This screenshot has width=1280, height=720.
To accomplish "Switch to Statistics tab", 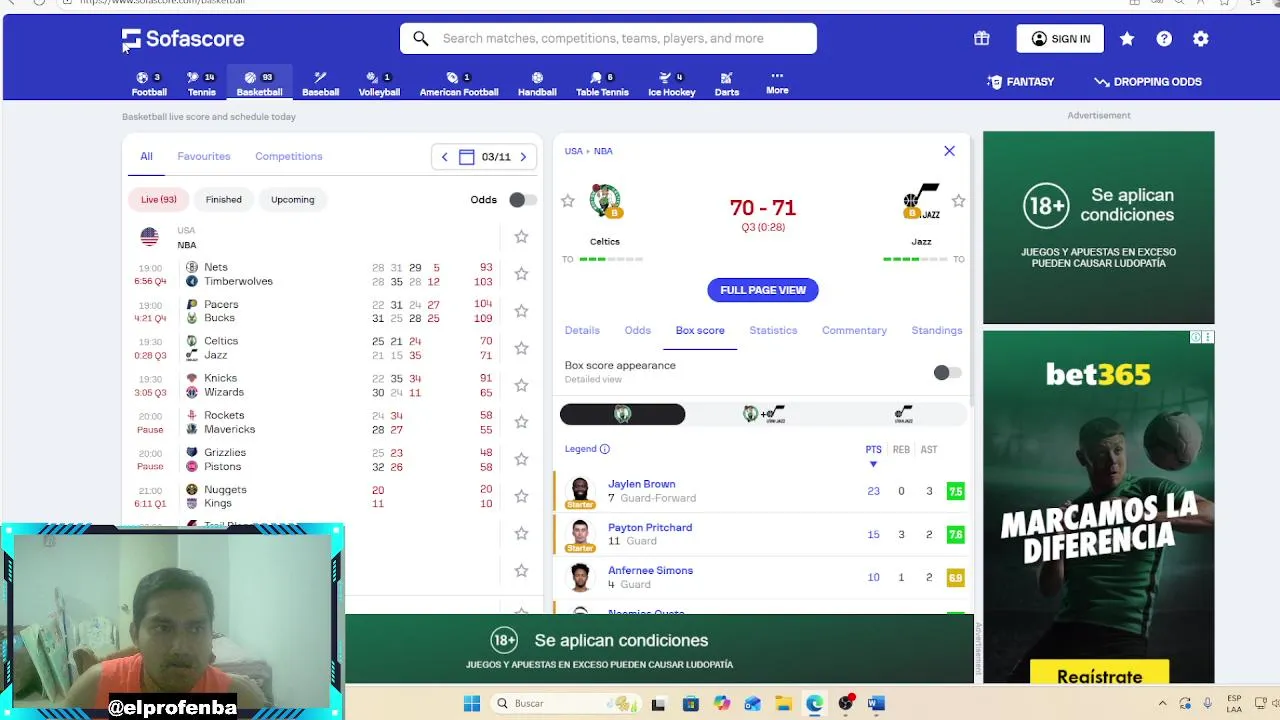I will [x=773, y=330].
